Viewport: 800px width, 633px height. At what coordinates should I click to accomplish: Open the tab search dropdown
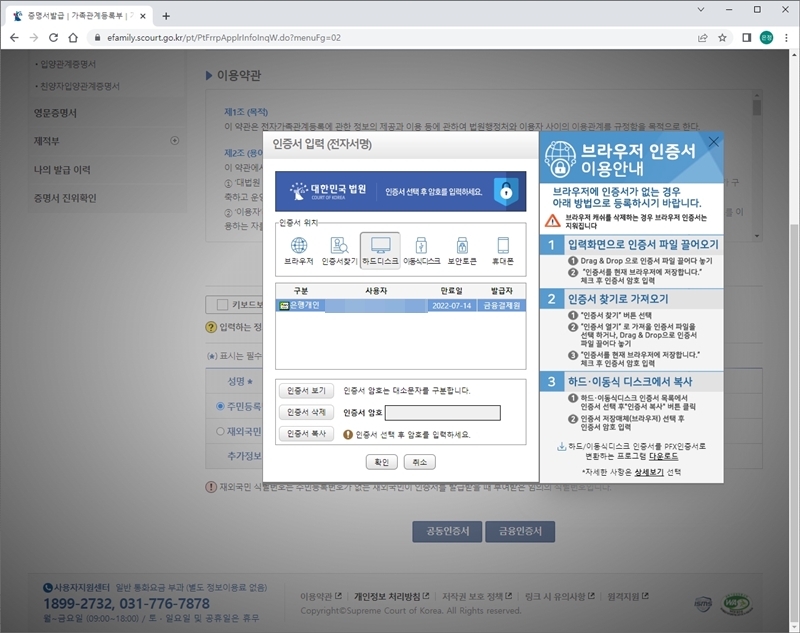[x=701, y=9]
